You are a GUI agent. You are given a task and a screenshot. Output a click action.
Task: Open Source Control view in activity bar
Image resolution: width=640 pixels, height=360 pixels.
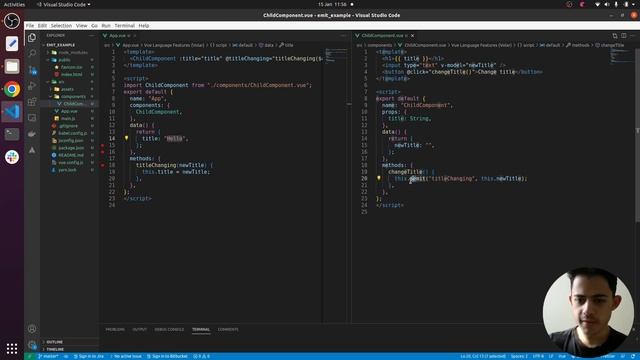click(32, 70)
